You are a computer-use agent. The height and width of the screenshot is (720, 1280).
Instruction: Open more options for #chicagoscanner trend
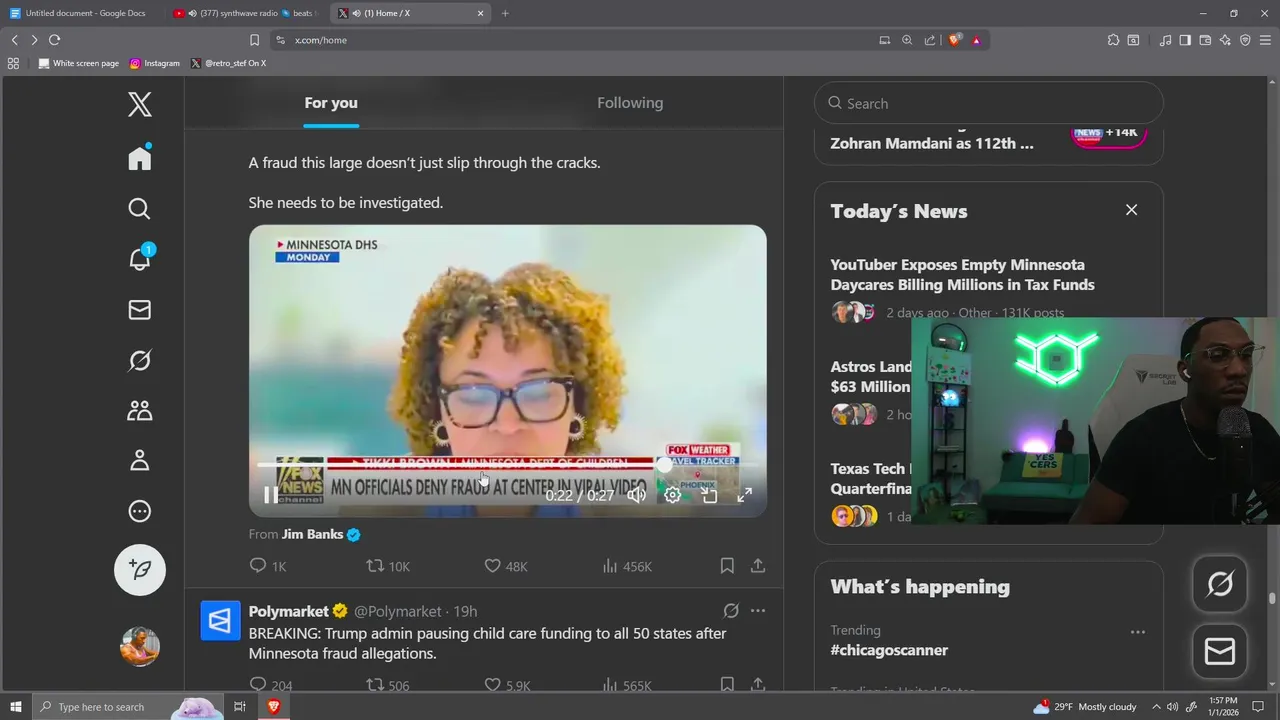pyautogui.click(x=1137, y=632)
